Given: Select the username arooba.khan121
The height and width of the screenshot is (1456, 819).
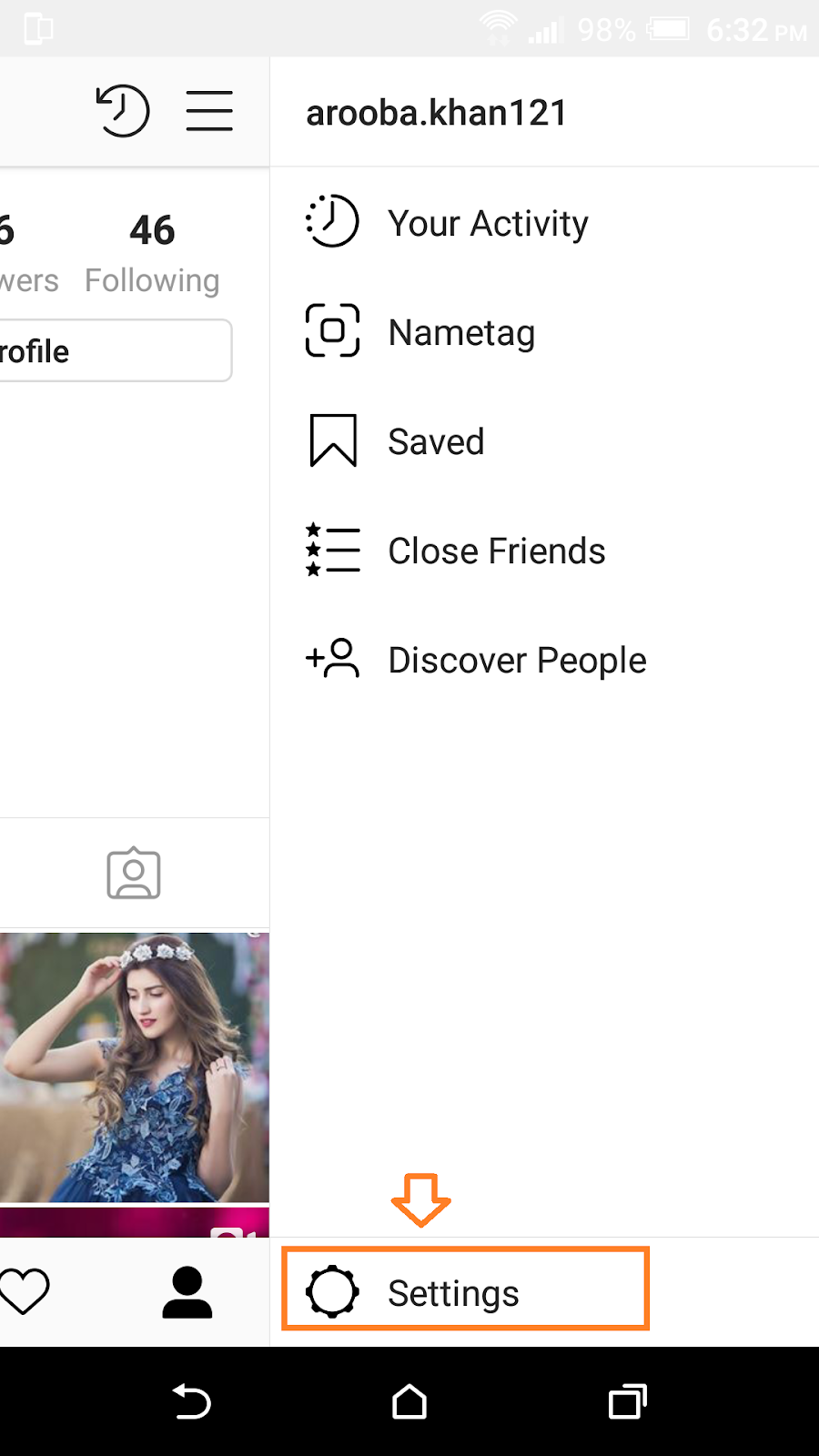Looking at the screenshot, I should pyautogui.click(x=437, y=113).
